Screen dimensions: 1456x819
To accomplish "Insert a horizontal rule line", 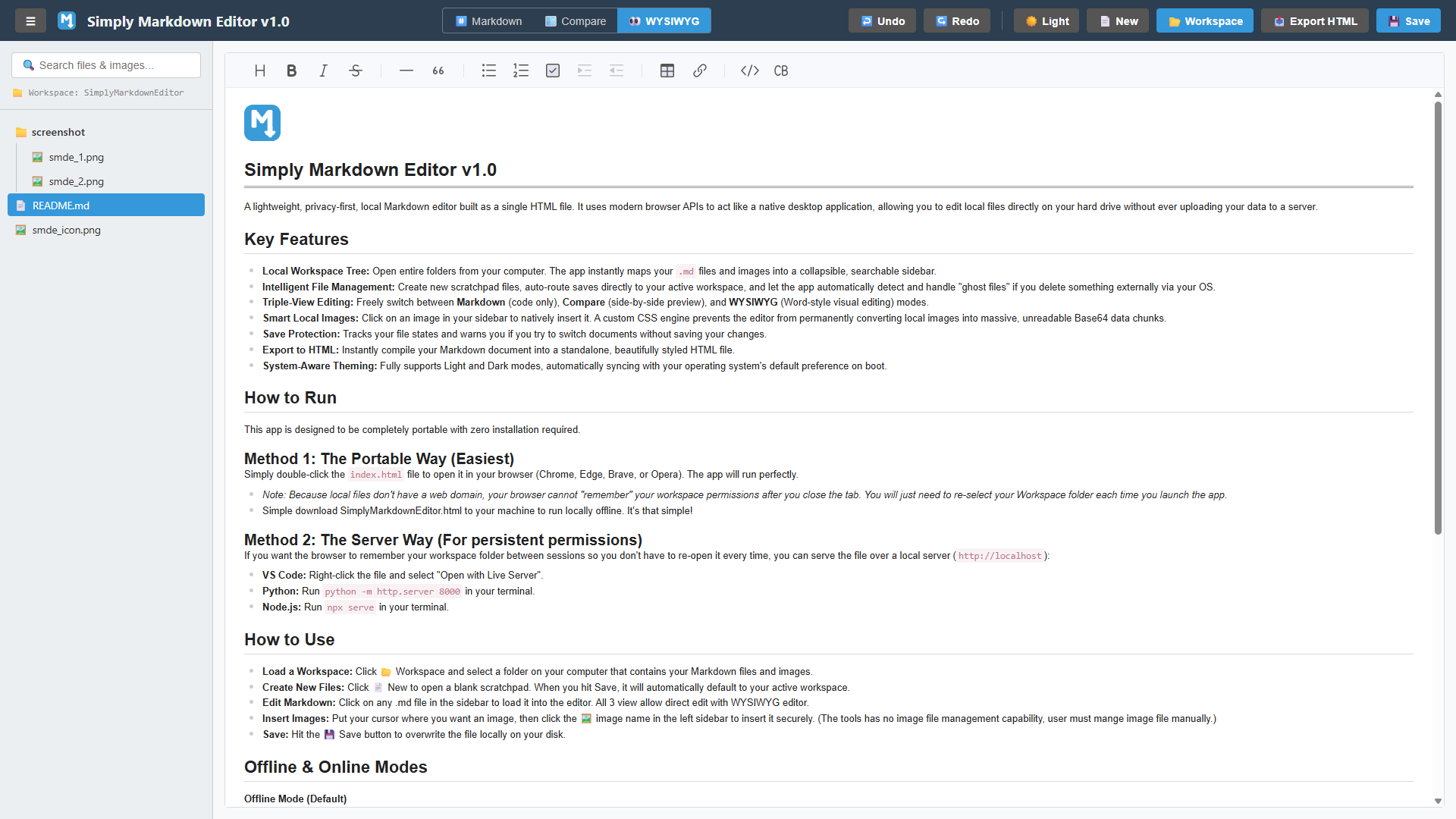I will click(406, 71).
